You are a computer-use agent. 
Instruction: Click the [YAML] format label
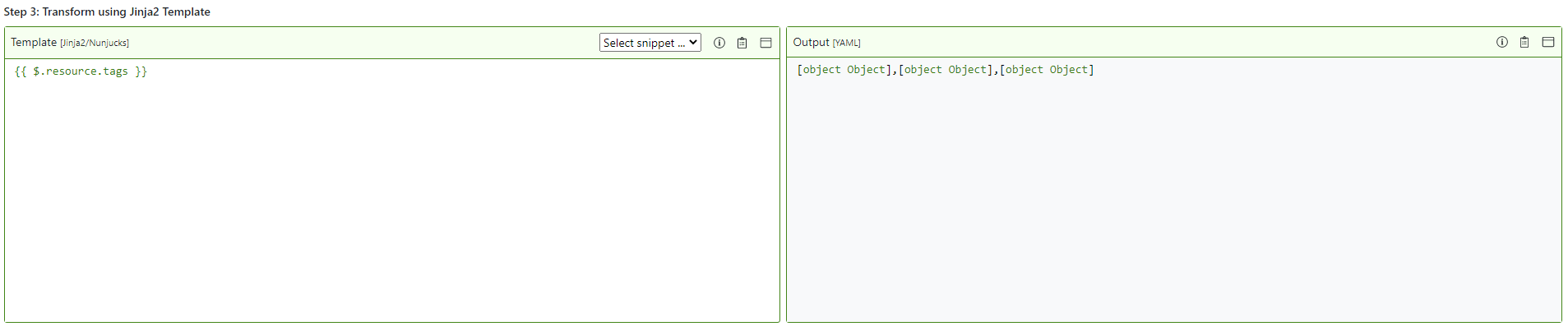tap(847, 43)
